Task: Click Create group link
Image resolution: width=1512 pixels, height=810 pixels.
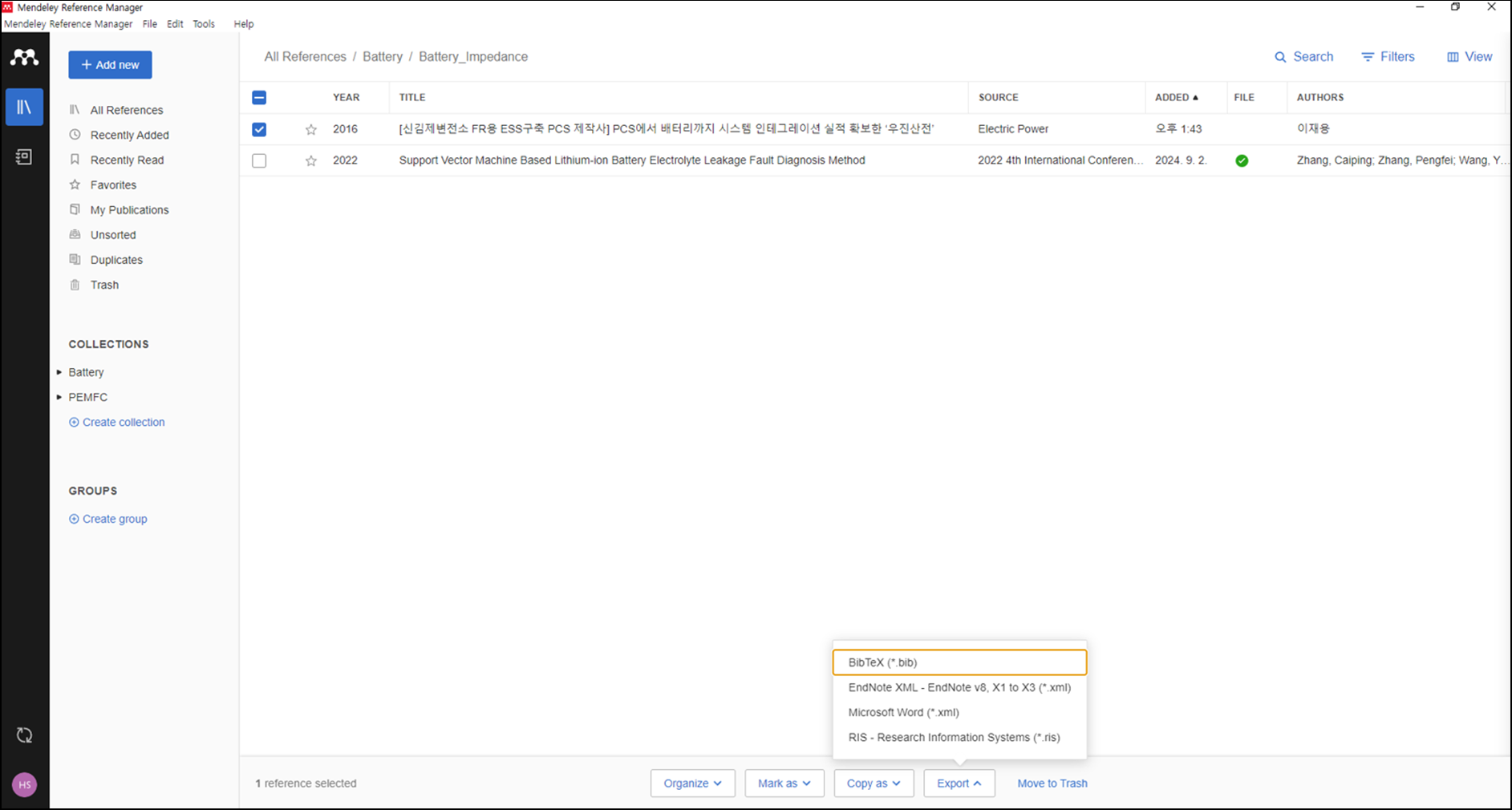Action: pos(108,519)
